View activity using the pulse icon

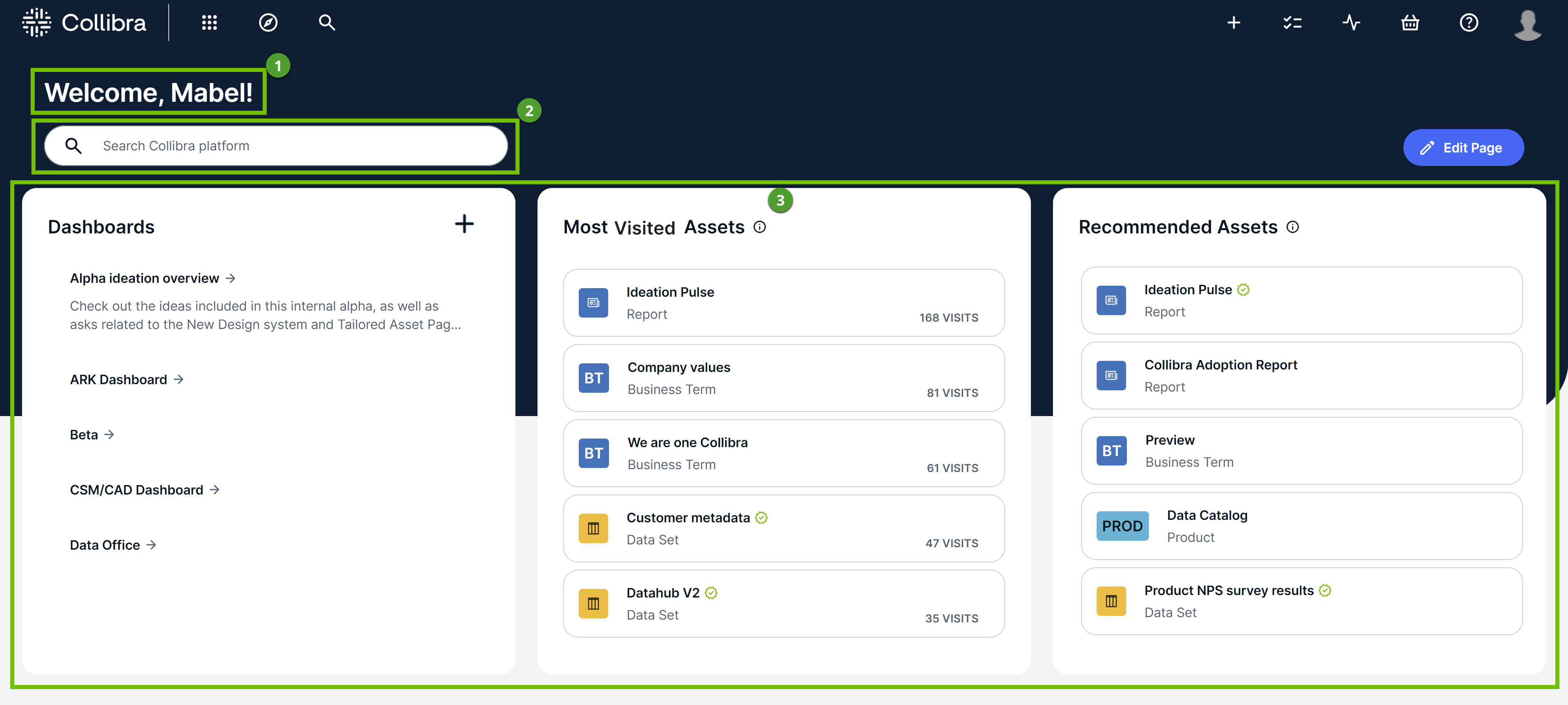pos(1351,22)
